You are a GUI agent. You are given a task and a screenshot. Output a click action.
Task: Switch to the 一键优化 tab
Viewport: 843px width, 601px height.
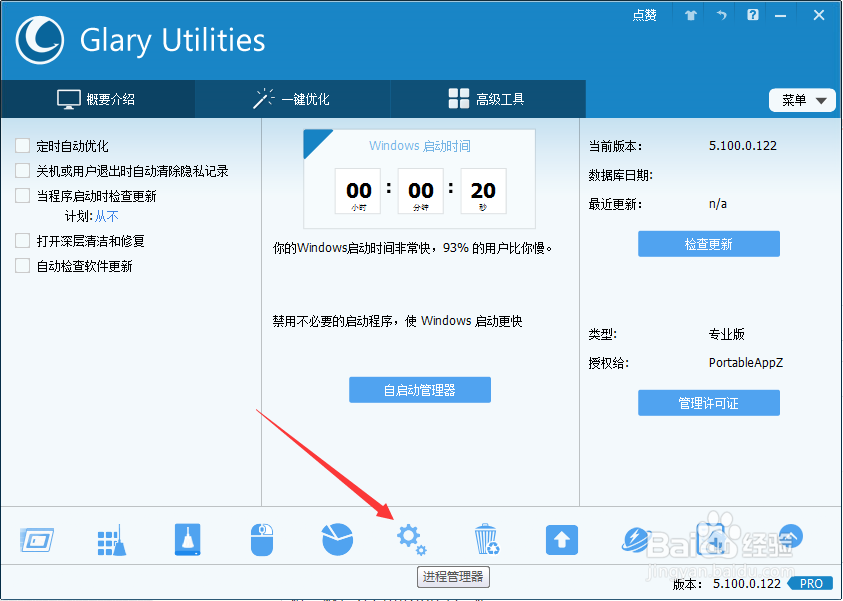pyautogui.click(x=292, y=99)
